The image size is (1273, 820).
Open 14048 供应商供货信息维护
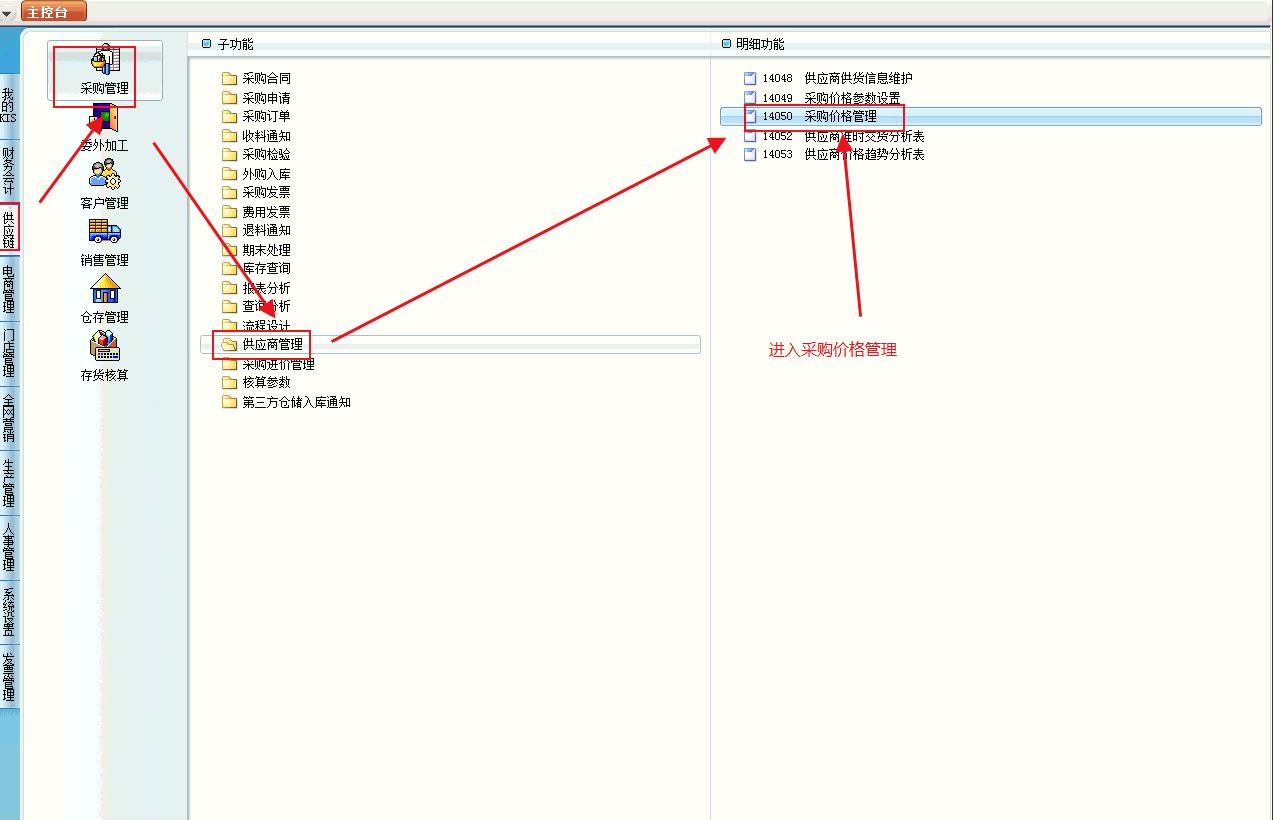828,78
